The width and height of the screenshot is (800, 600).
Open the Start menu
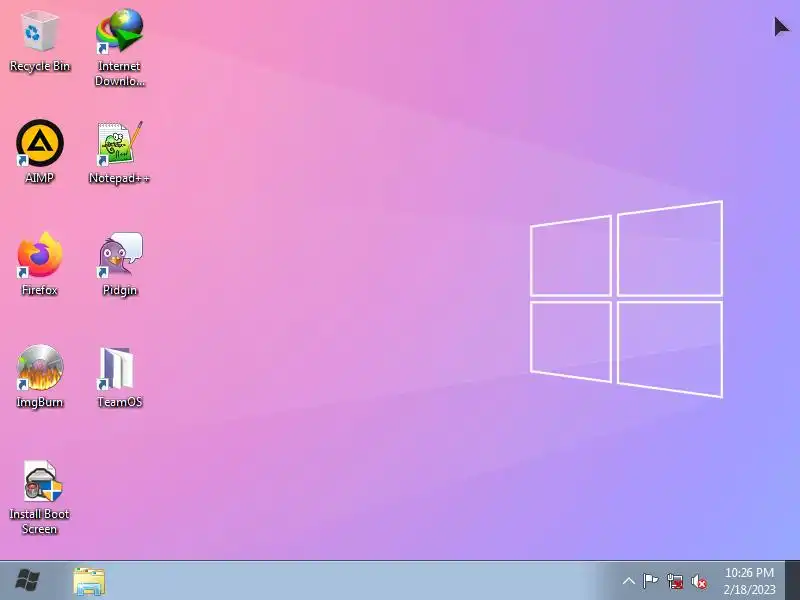coord(28,581)
